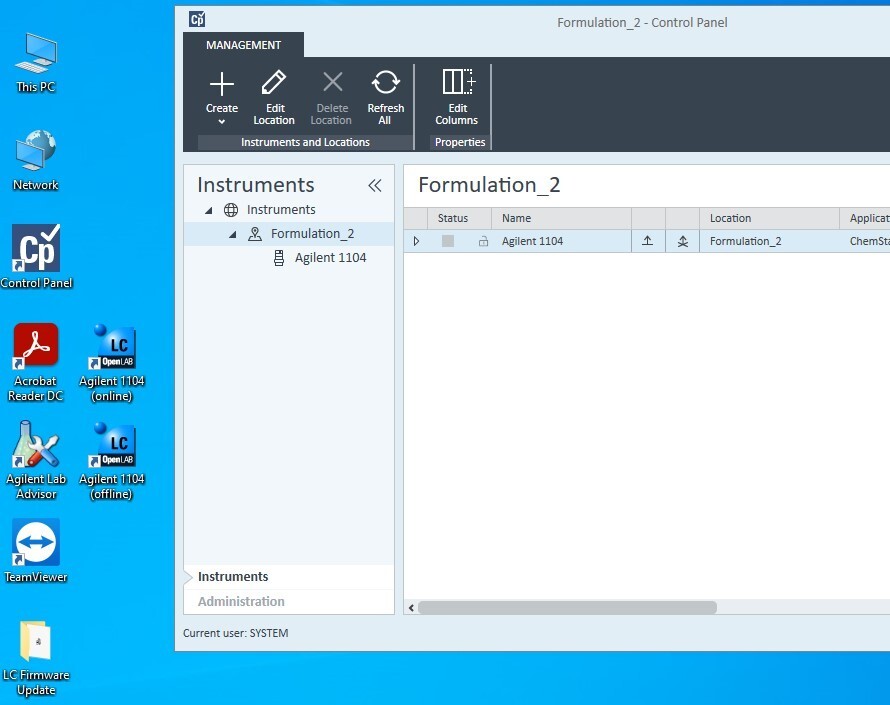The width and height of the screenshot is (890, 705).
Task: Sort by the Location column header
Action: 769,219
